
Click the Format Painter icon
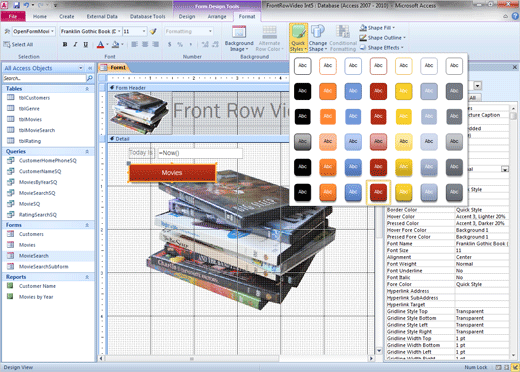(x=153, y=31)
